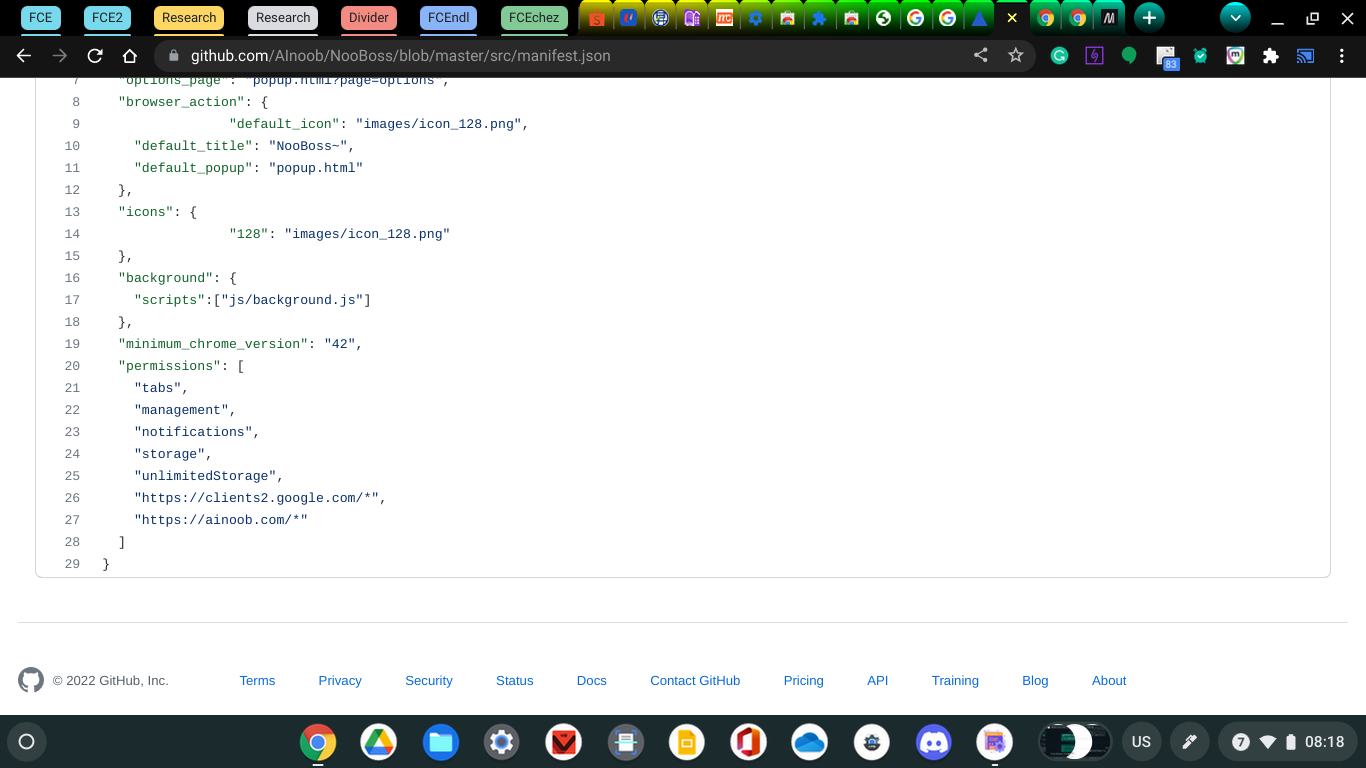This screenshot has width=1366, height=768.
Task: Switch to the Divider browser tab
Action: coord(368,17)
